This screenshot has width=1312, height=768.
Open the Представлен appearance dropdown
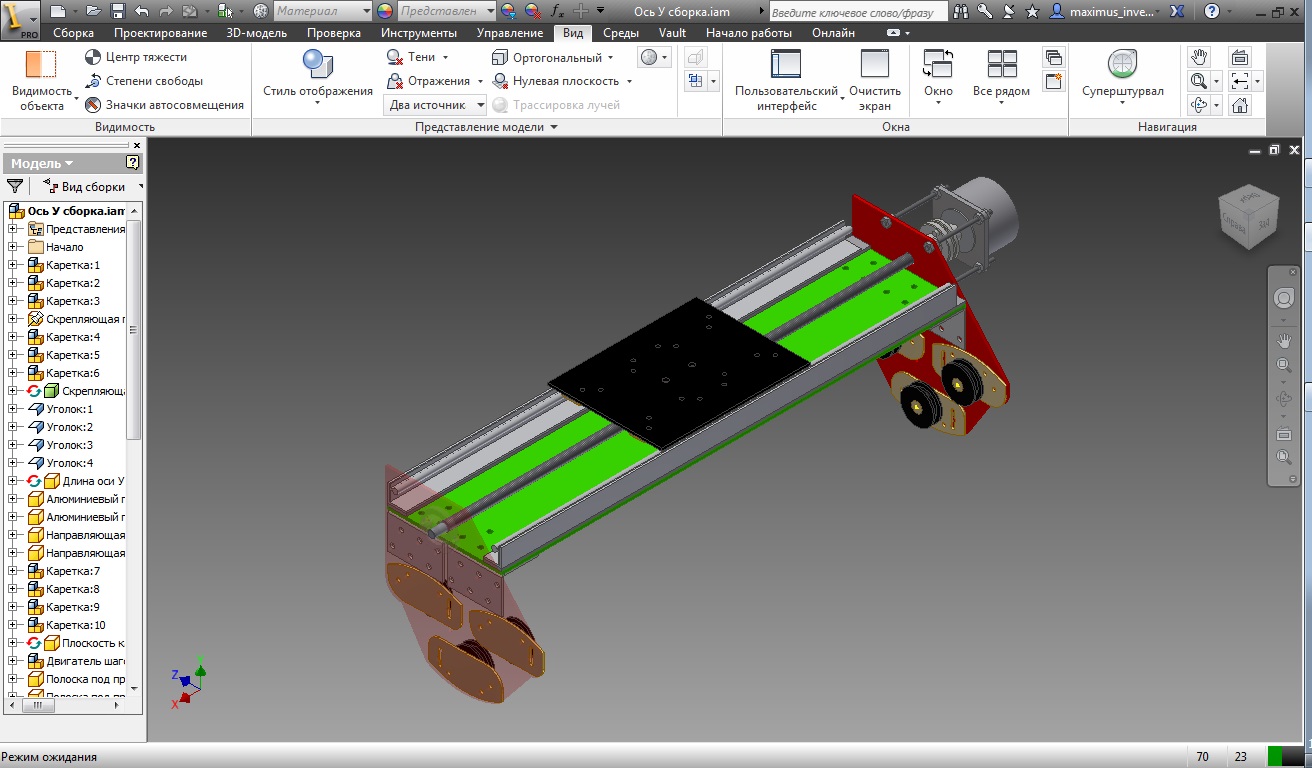pyautogui.click(x=446, y=11)
